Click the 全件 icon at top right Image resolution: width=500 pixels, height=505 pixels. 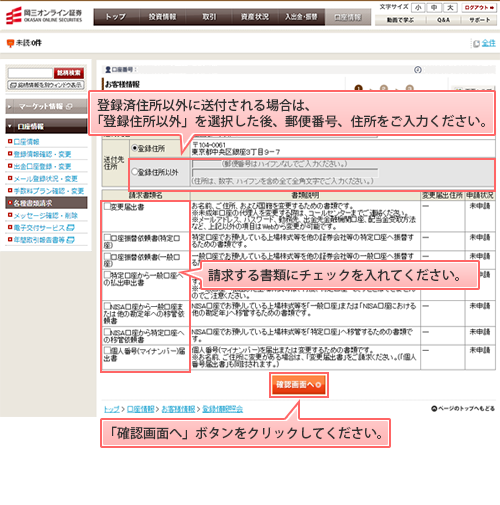point(476,43)
